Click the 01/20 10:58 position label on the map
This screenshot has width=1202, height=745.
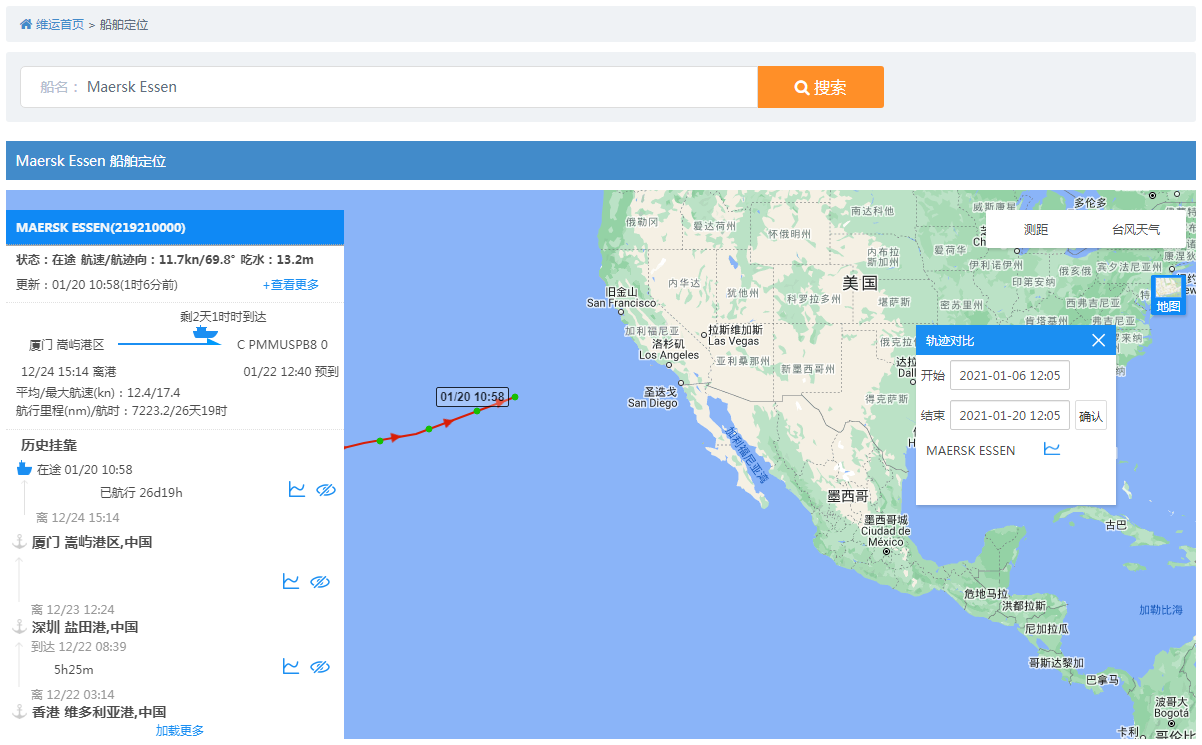(x=472, y=396)
